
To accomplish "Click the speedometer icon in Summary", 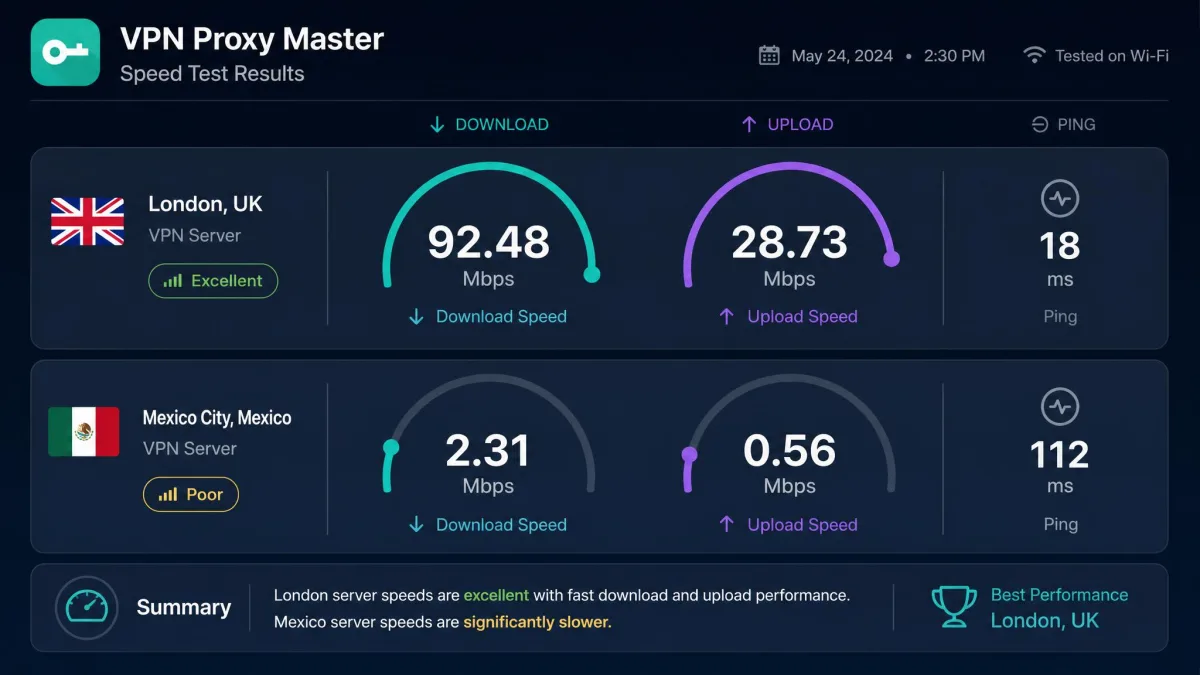I will click(86, 607).
